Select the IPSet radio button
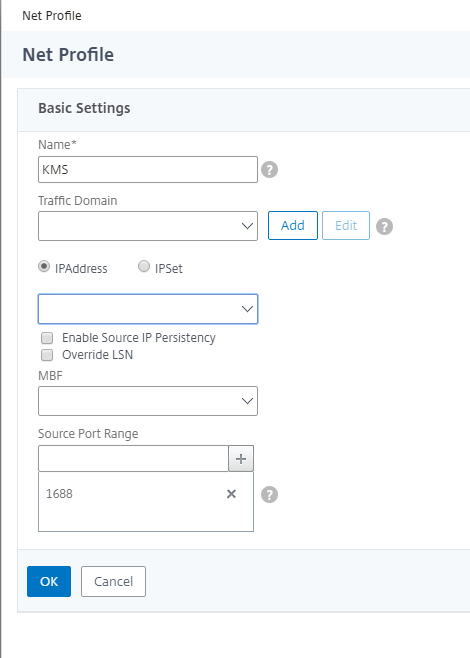The height and width of the screenshot is (658, 470). [144, 266]
